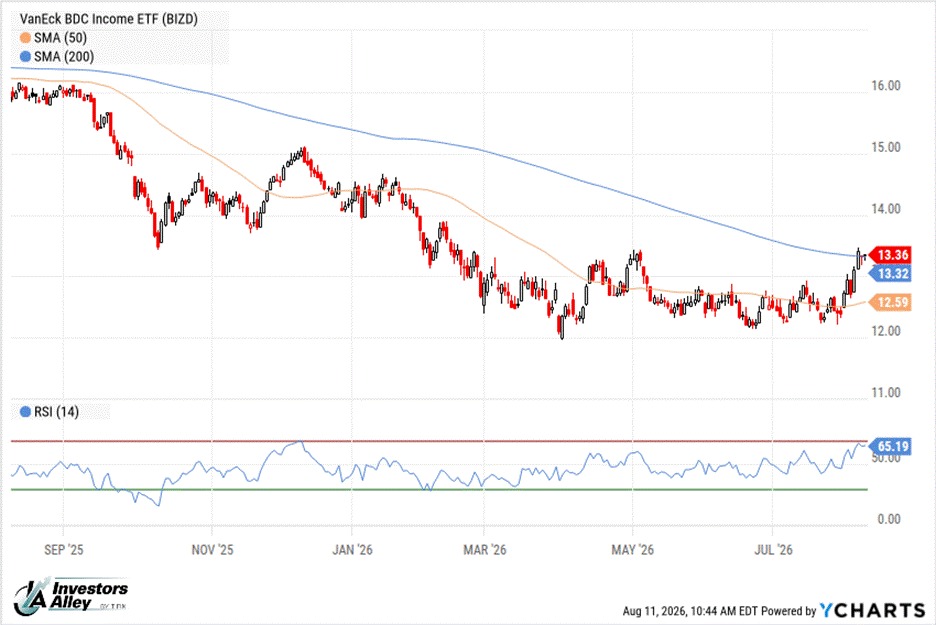Viewport: 936px width, 625px height.
Task: Click the blue SMA (200) legend dot
Action: pyautogui.click(x=25, y=57)
